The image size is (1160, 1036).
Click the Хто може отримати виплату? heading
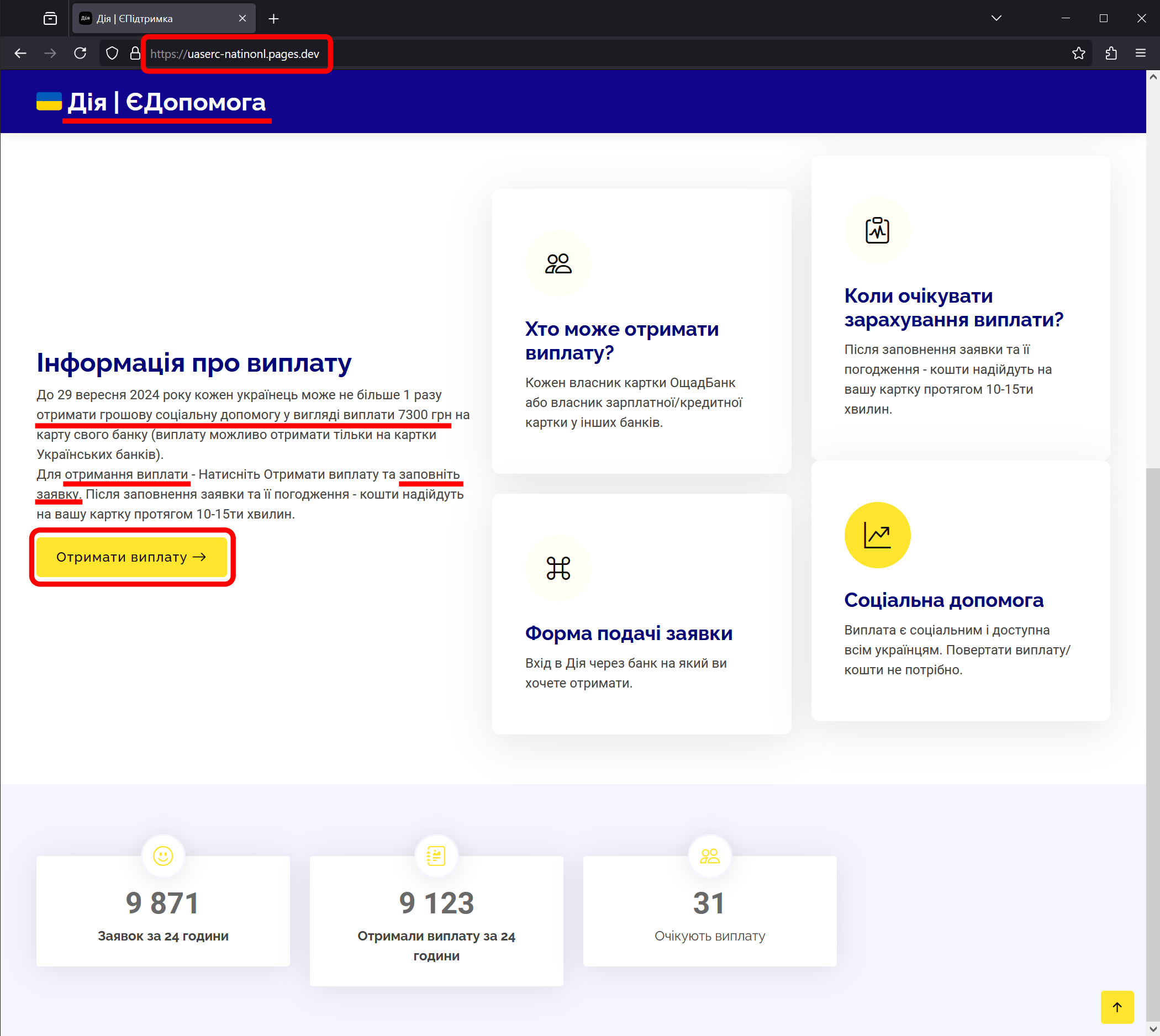click(622, 340)
